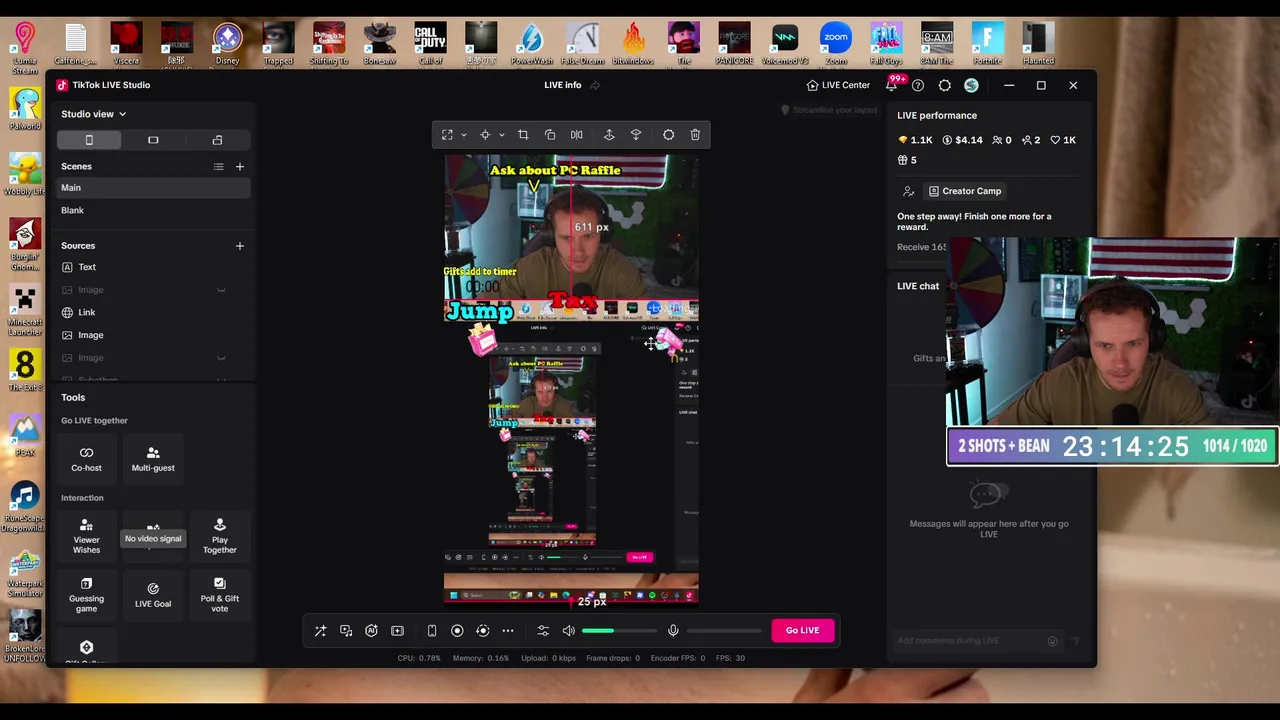Adjust the microphone volume slider
The height and width of the screenshot is (720, 1280).
coord(724,631)
